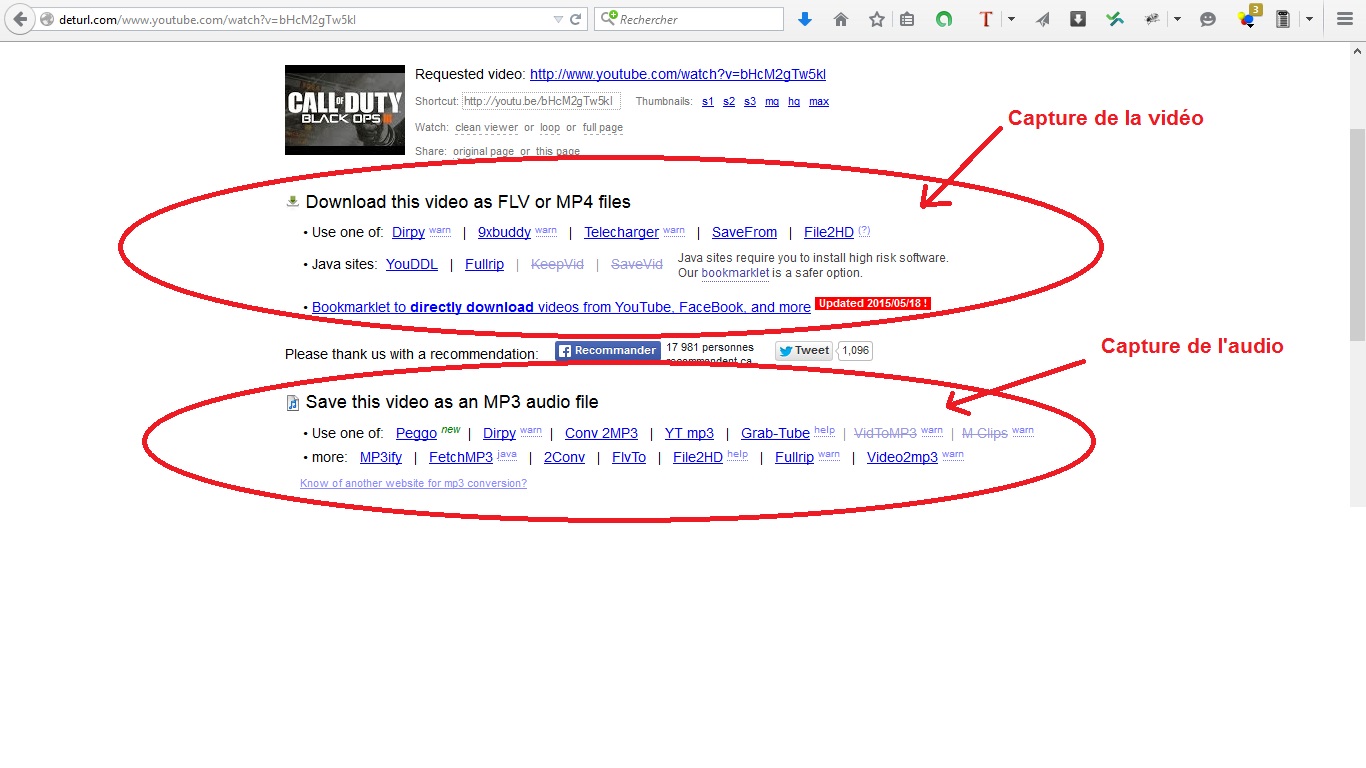Go back with the browser back arrow
Viewport: 1366px width, 768px height.
[19, 19]
